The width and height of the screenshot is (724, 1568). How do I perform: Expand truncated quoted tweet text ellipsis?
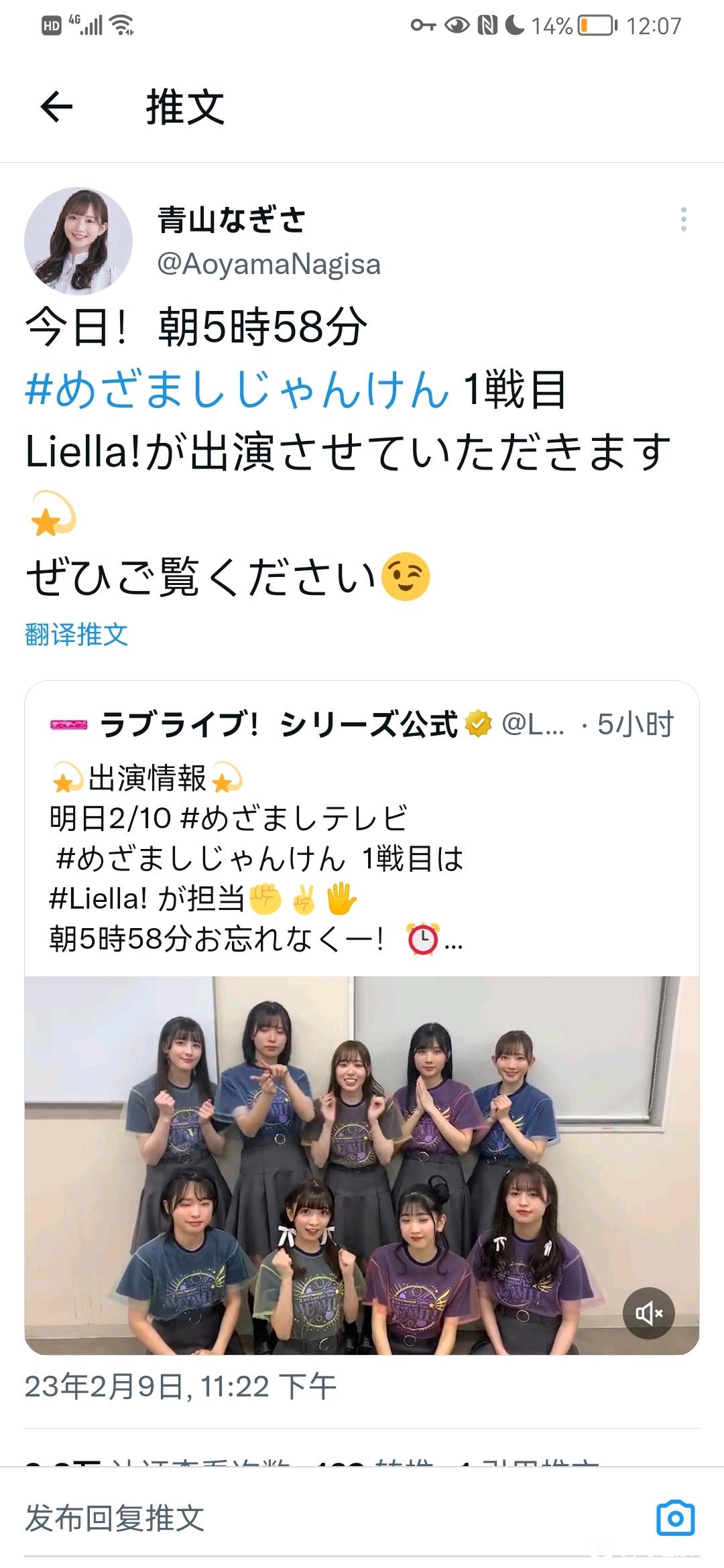click(454, 940)
